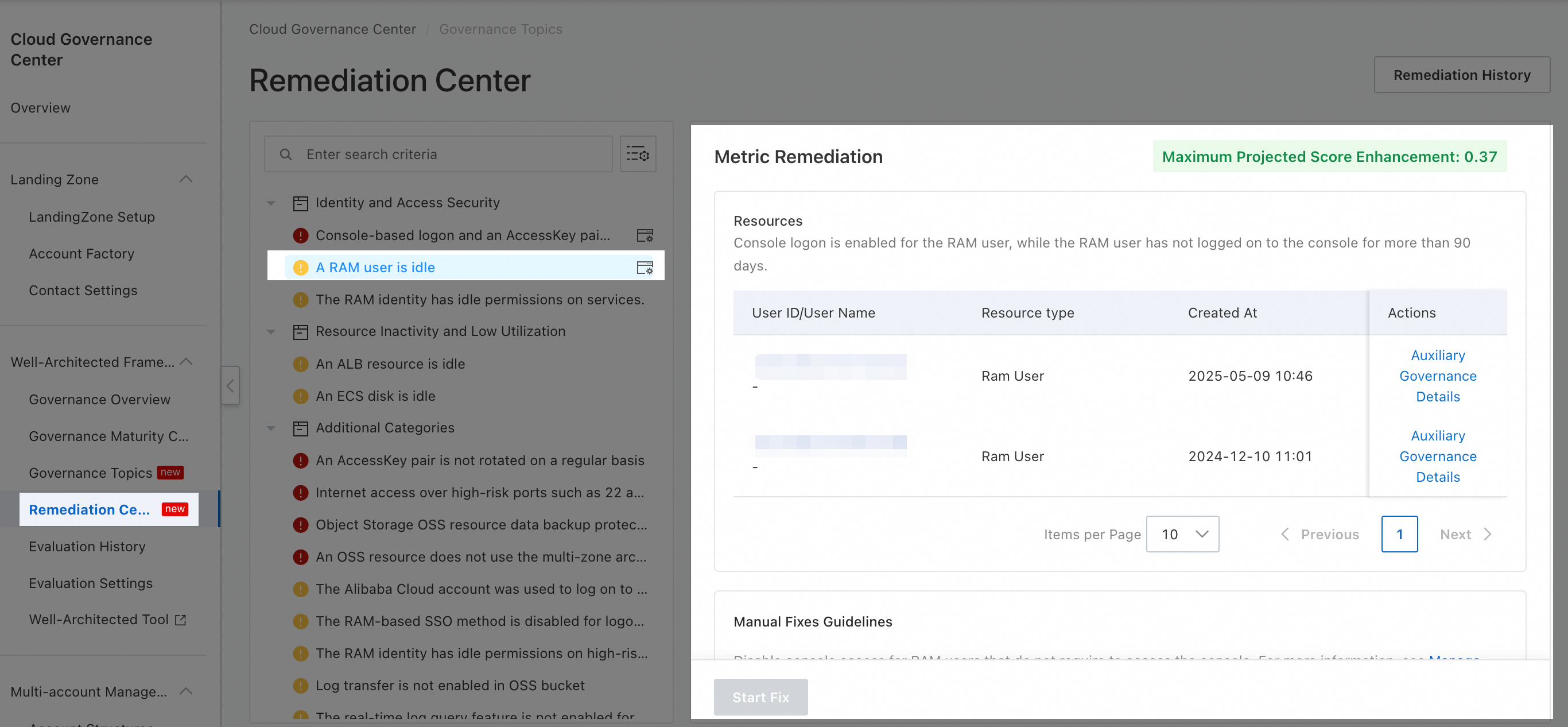Image resolution: width=1568 pixels, height=727 pixels.
Task: Click folder icon of Identity and Access Security
Action: [301, 203]
